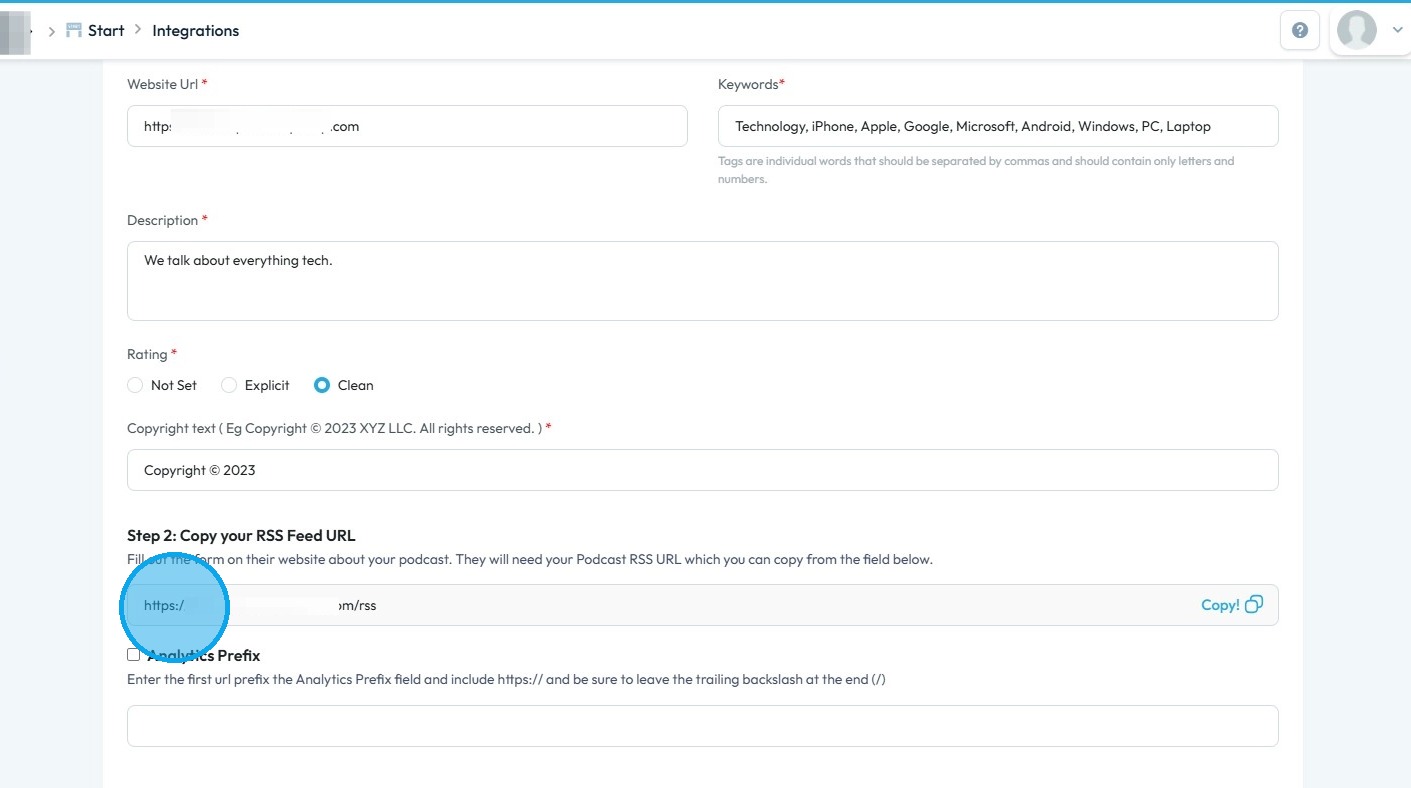This screenshot has height=788, width=1411.
Task: Click the empty Analytics Prefix input box
Action: (702, 726)
